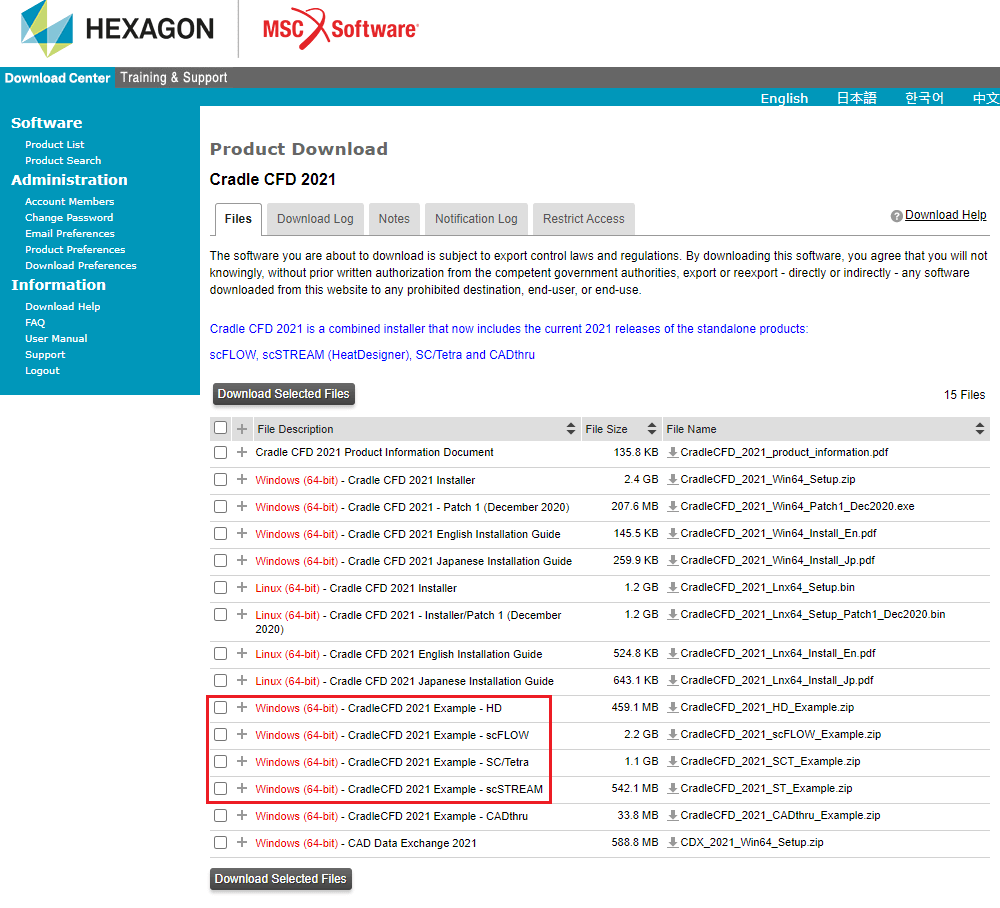Select checkbox for CradleCFD 2021 Example - HD
The height and width of the screenshot is (908, 1000).
pyautogui.click(x=221, y=708)
